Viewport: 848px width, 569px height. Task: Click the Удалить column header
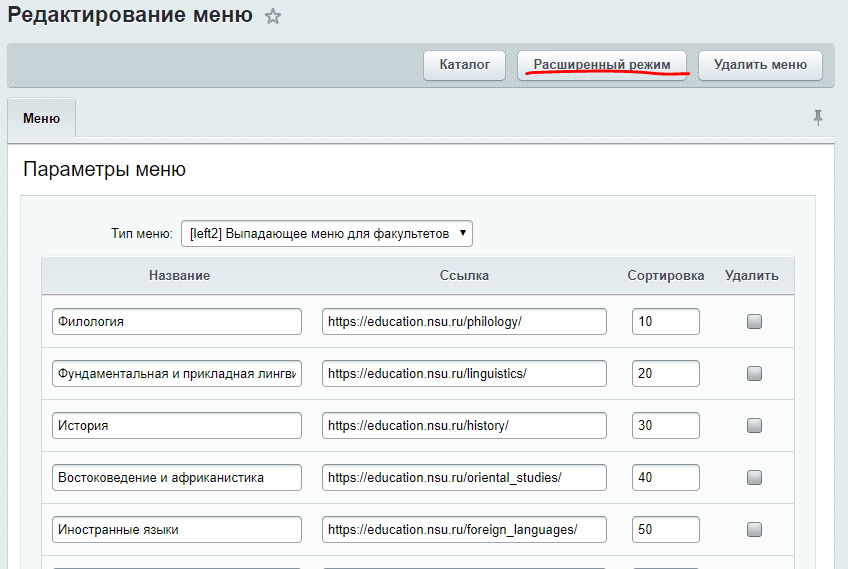pyautogui.click(x=752, y=275)
